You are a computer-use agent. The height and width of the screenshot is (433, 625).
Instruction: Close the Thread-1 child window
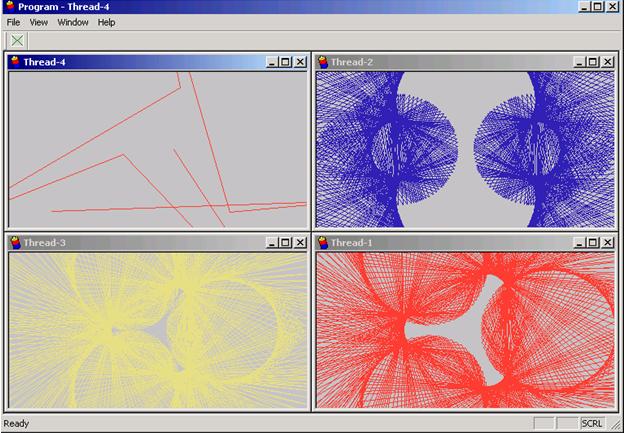tap(607, 242)
